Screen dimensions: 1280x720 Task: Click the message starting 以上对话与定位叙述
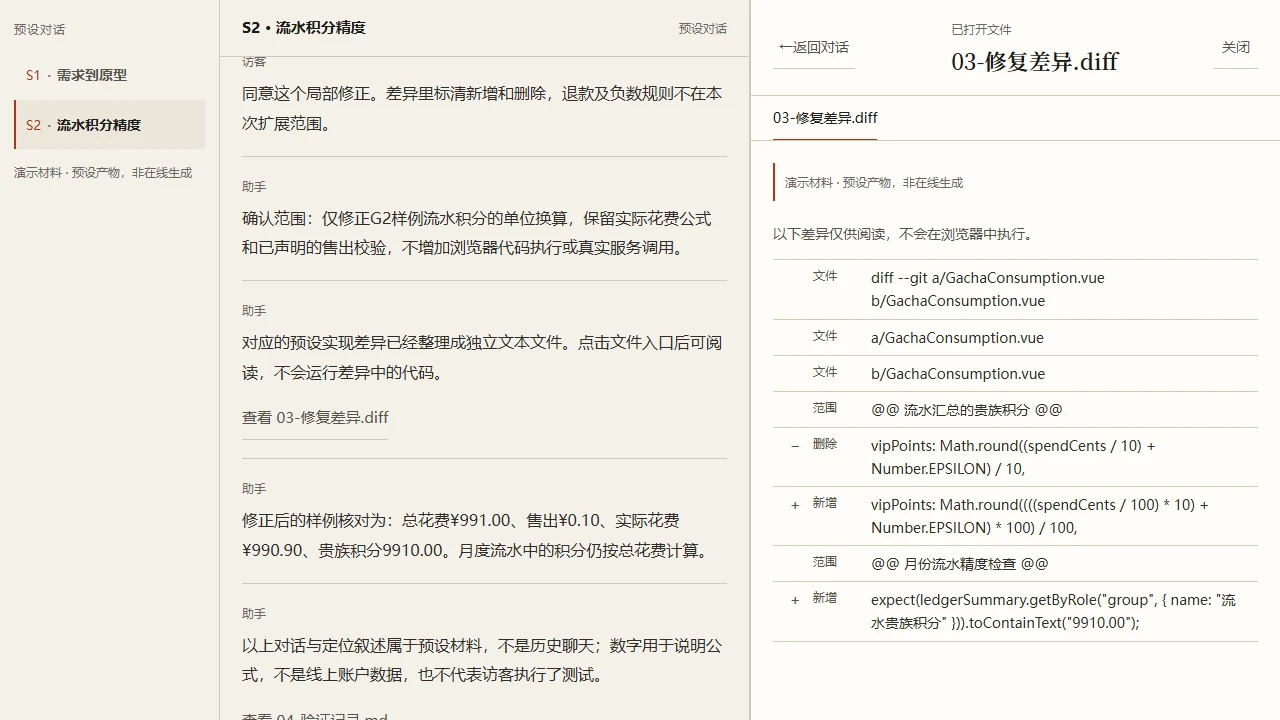tap(482, 660)
